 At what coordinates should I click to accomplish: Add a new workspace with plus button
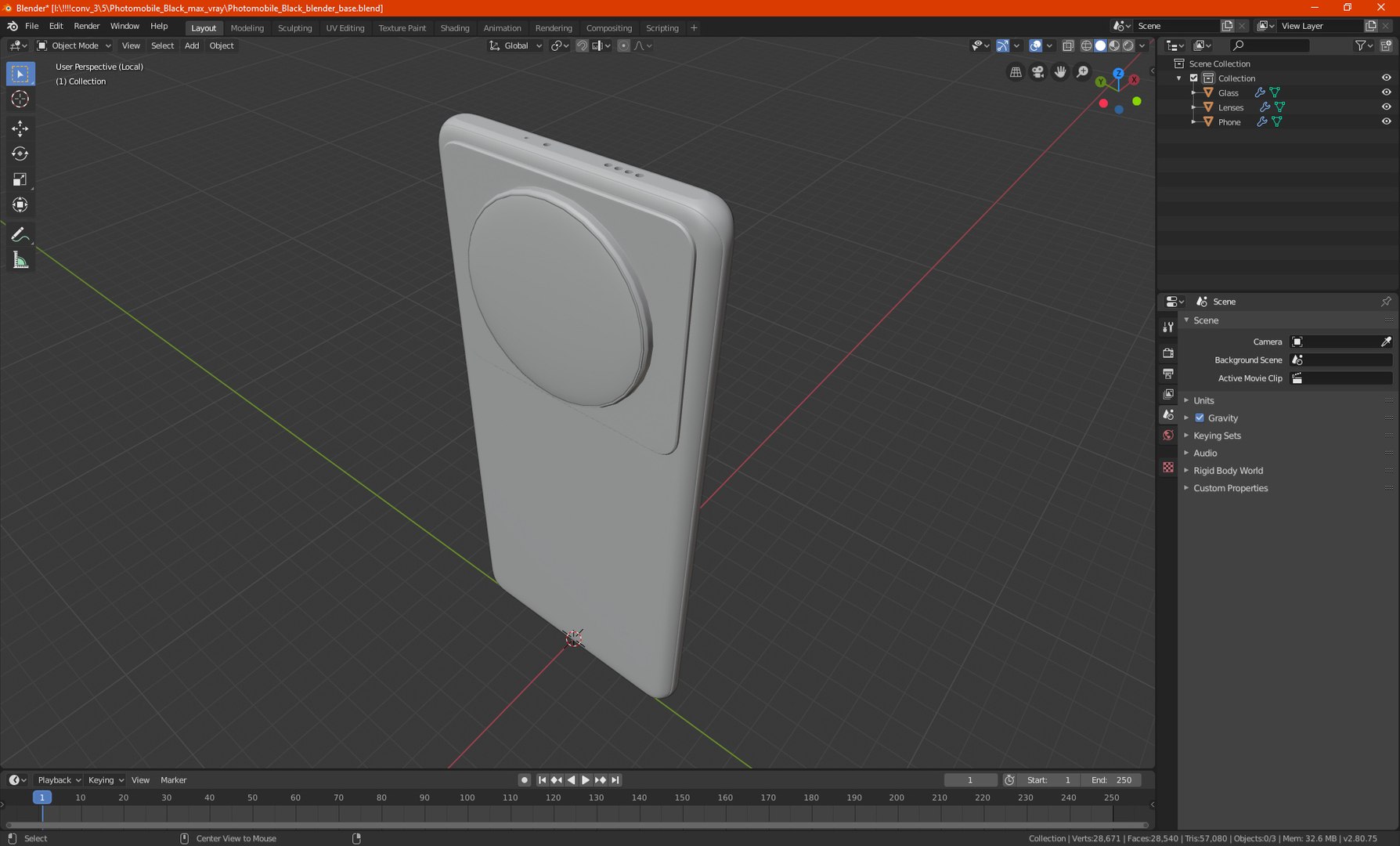[694, 27]
